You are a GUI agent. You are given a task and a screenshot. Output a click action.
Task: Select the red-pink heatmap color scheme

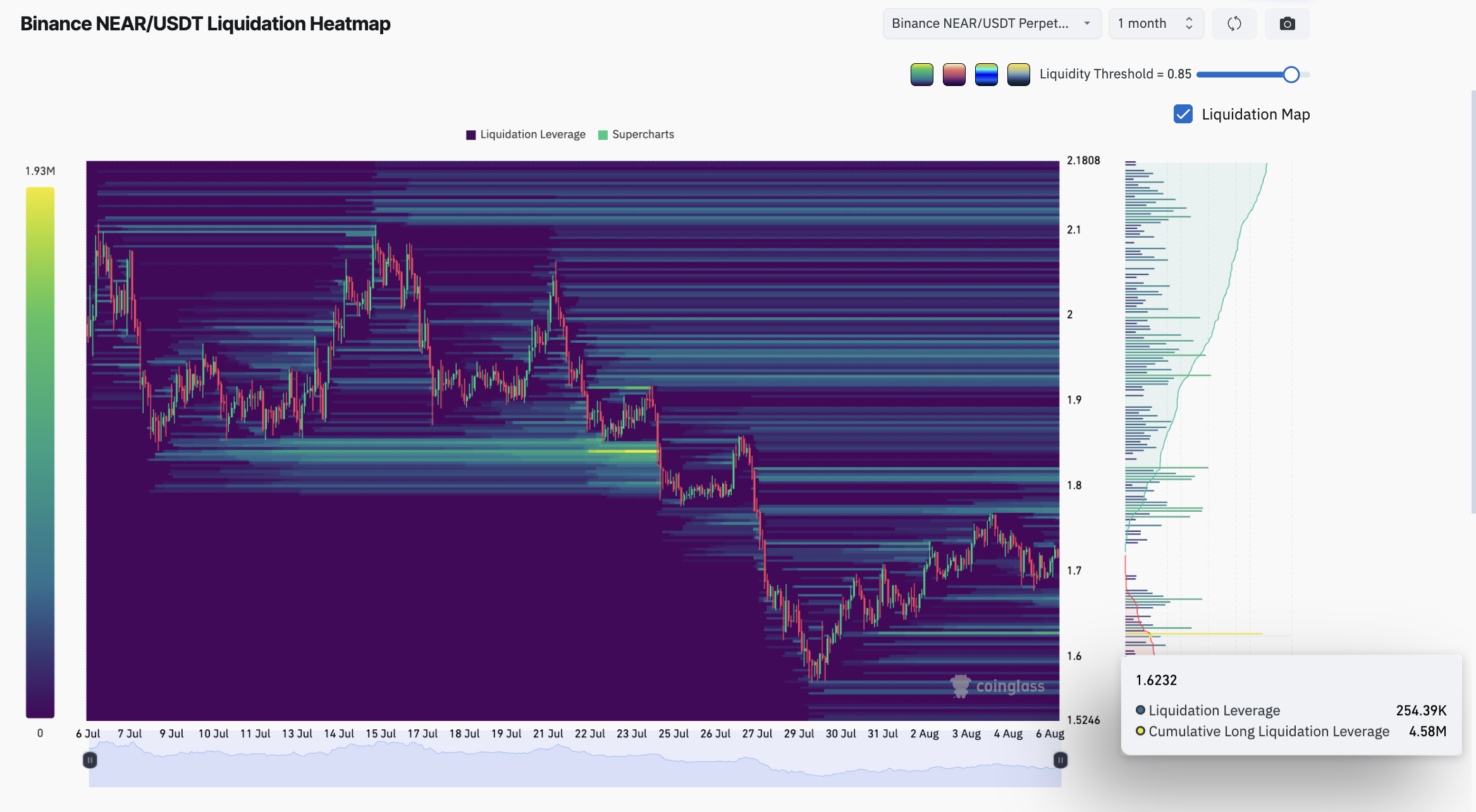click(x=954, y=75)
